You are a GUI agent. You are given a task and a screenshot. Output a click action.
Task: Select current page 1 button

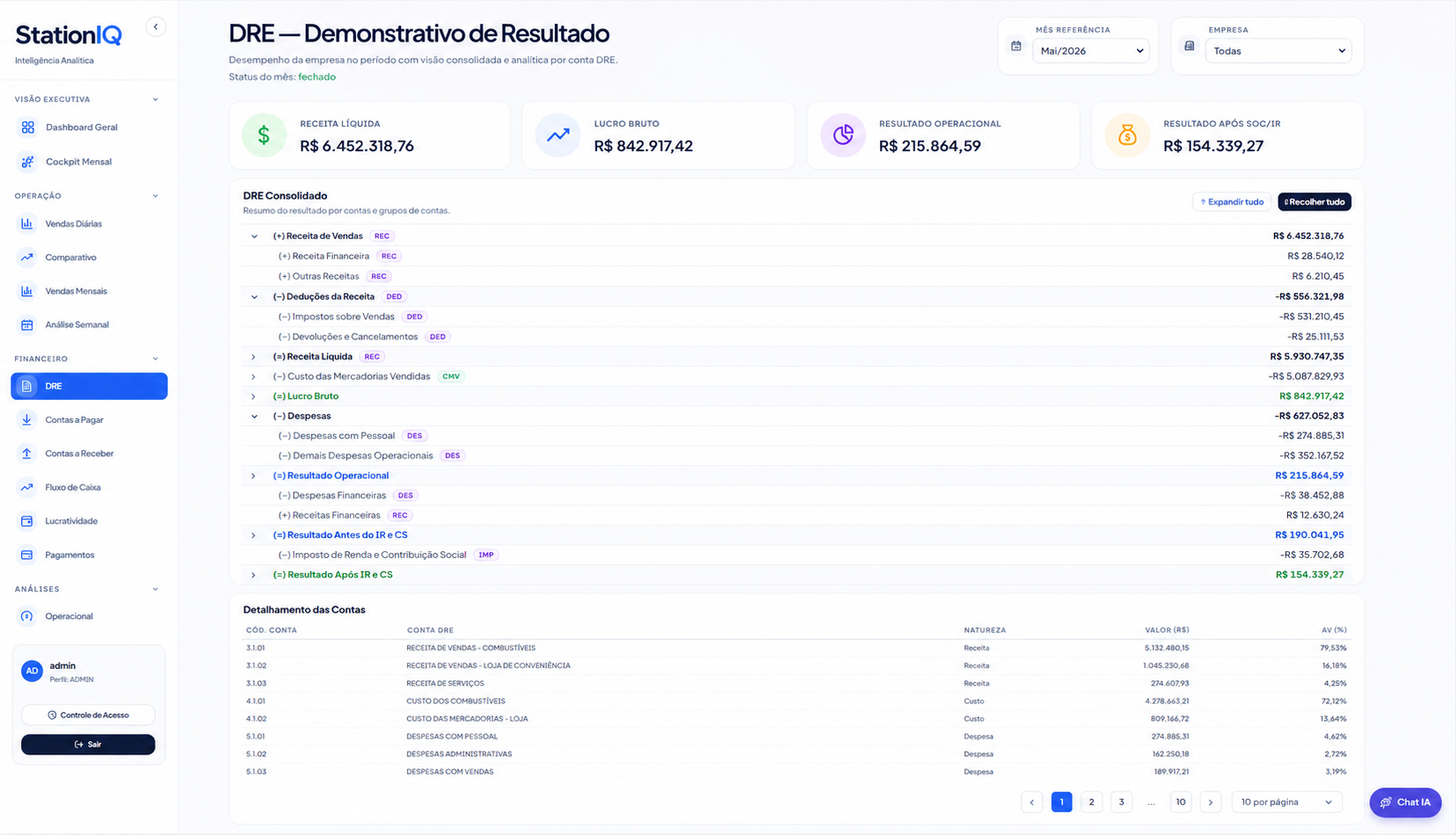point(1061,802)
